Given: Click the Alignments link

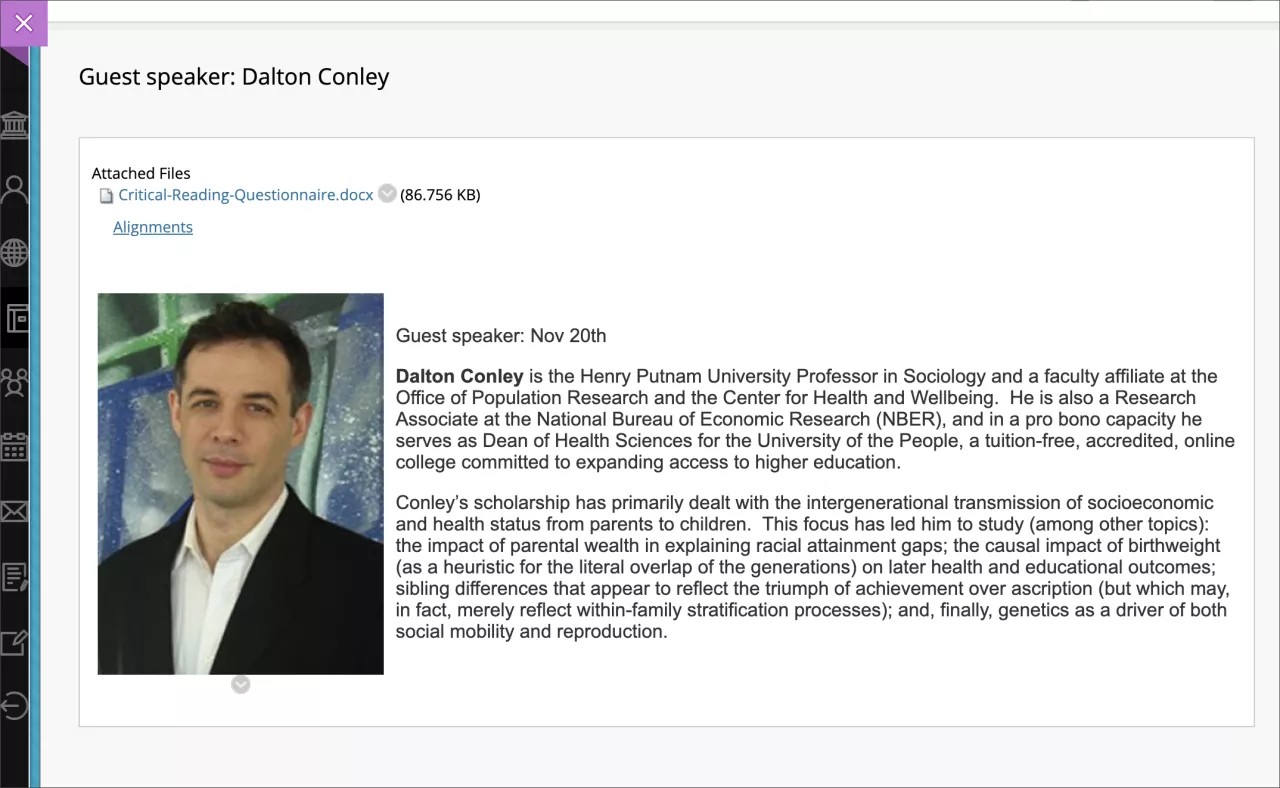Looking at the screenshot, I should [153, 227].
